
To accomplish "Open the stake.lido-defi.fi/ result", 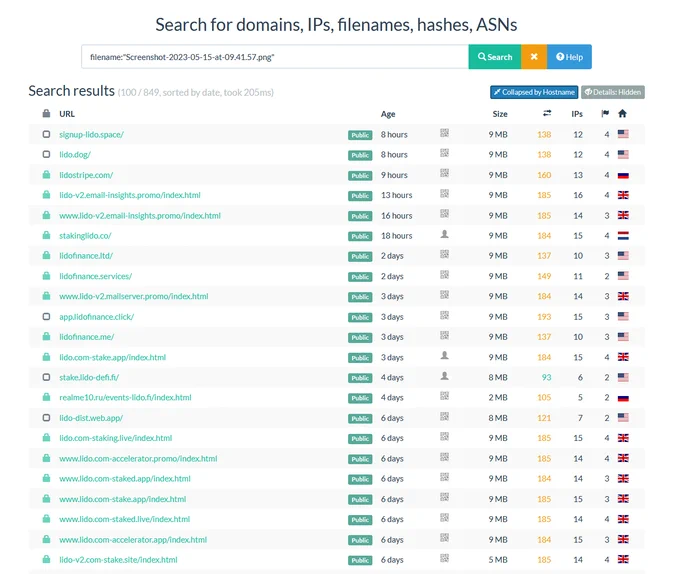I will pyautogui.click(x=89, y=377).
